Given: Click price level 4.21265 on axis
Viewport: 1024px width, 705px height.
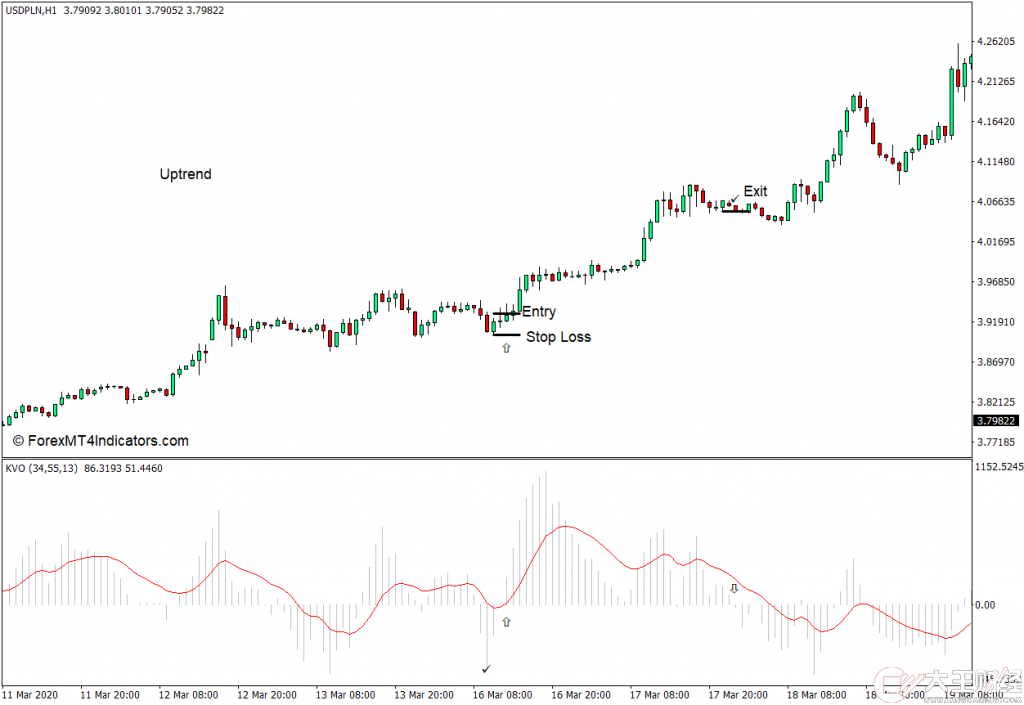Looking at the screenshot, I should pyautogui.click(x=996, y=81).
